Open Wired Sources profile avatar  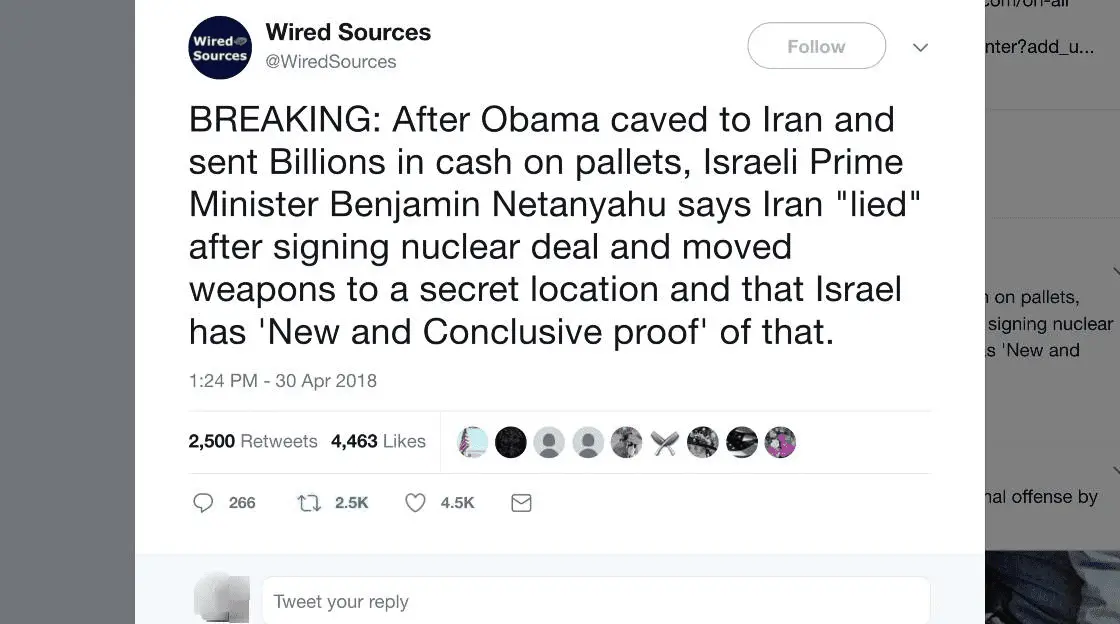click(219, 48)
